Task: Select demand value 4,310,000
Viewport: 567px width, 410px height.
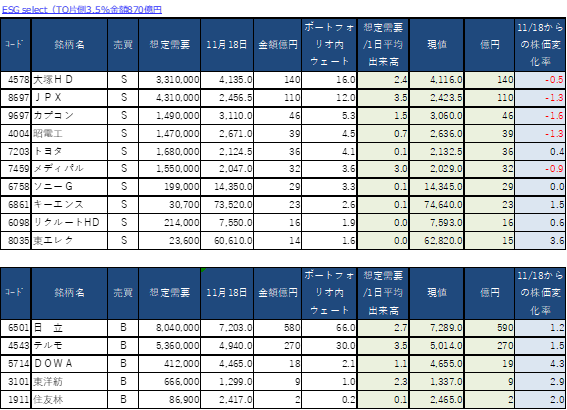Action: [x=170, y=98]
